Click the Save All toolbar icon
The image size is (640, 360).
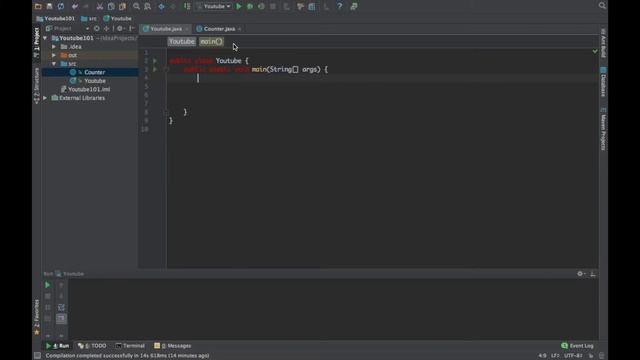coord(49,6)
